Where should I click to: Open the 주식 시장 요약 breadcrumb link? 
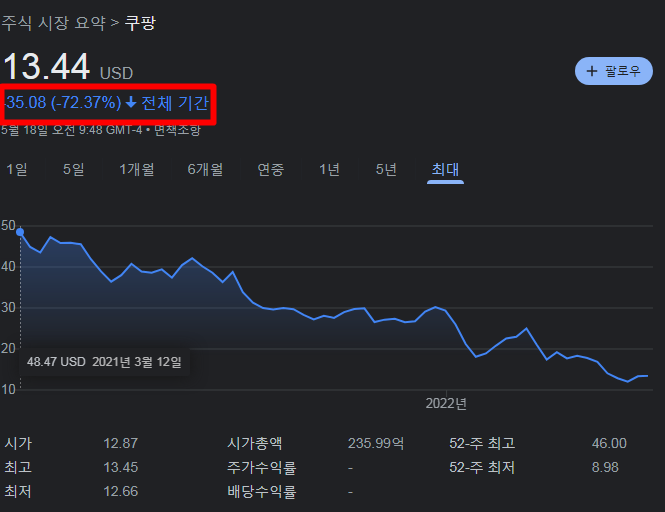tap(53, 22)
